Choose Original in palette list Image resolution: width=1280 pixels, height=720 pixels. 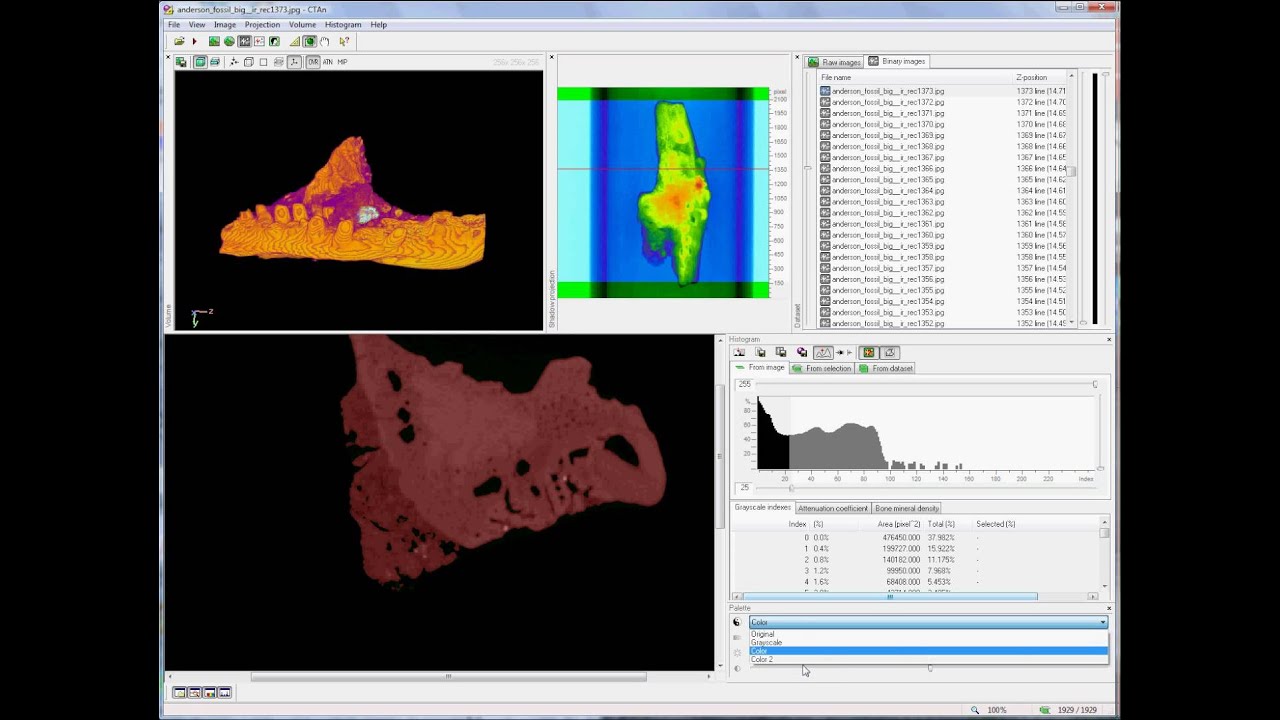929,634
